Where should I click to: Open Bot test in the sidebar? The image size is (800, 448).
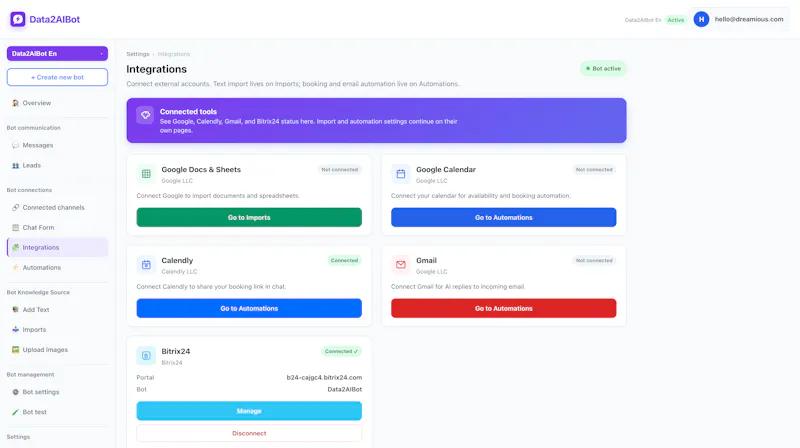tap(57, 412)
